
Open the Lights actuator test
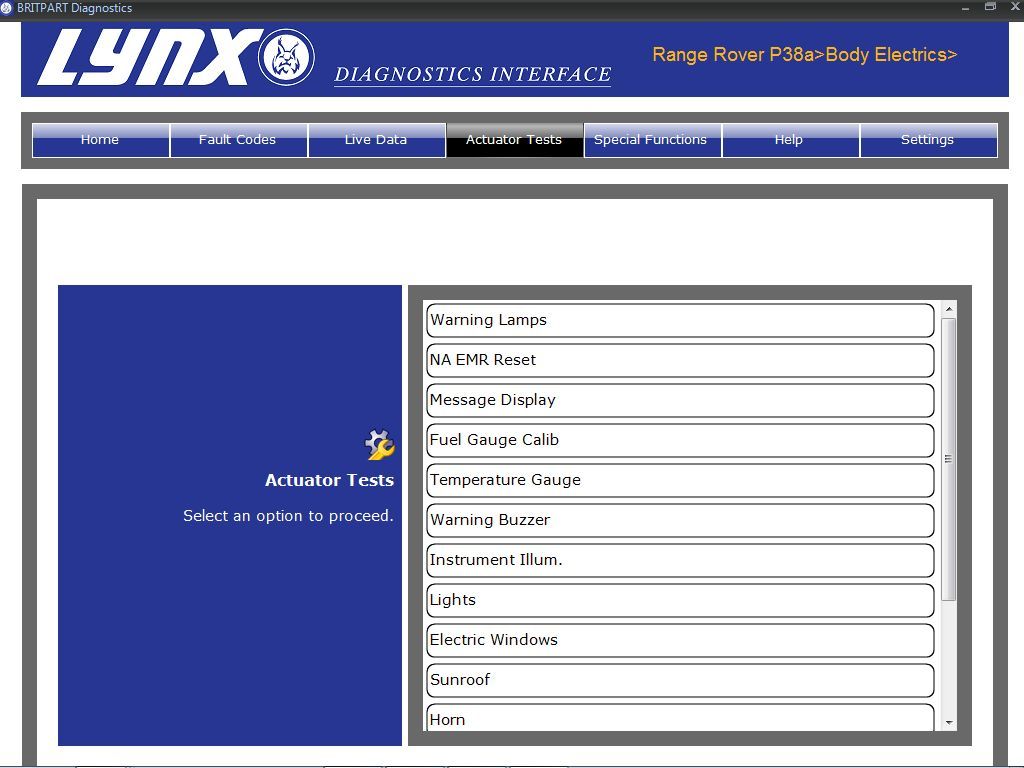680,600
